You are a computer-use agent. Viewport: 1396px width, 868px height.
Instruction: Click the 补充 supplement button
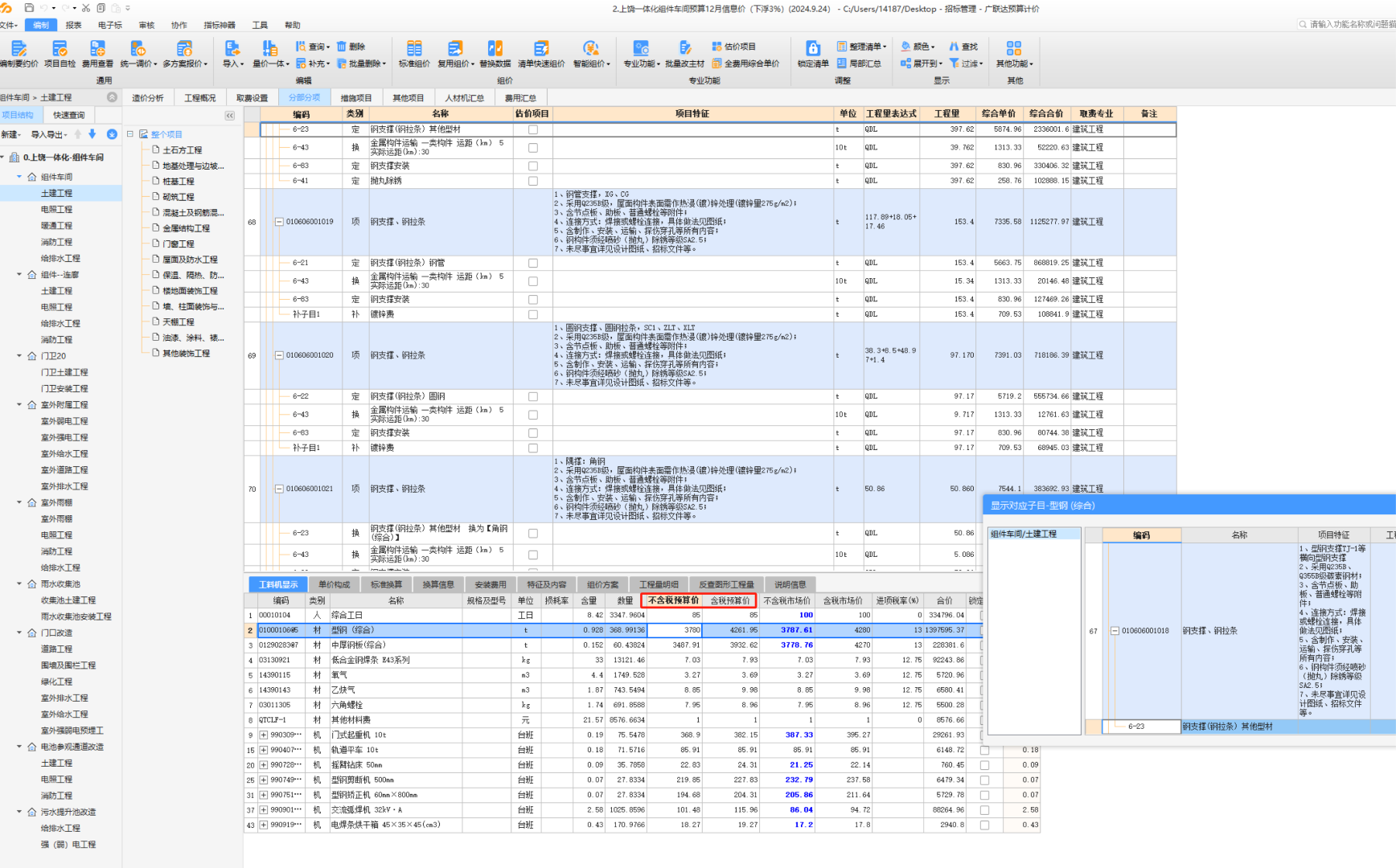coord(312,63)
